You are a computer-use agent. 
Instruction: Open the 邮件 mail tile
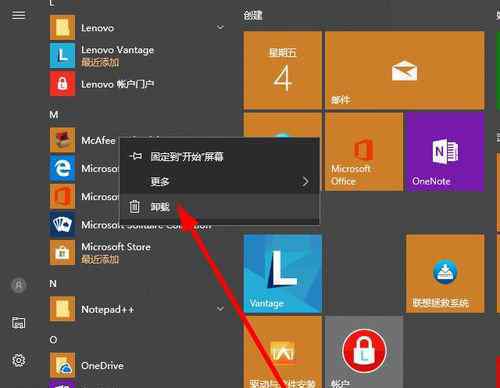(x=404, y=70)
